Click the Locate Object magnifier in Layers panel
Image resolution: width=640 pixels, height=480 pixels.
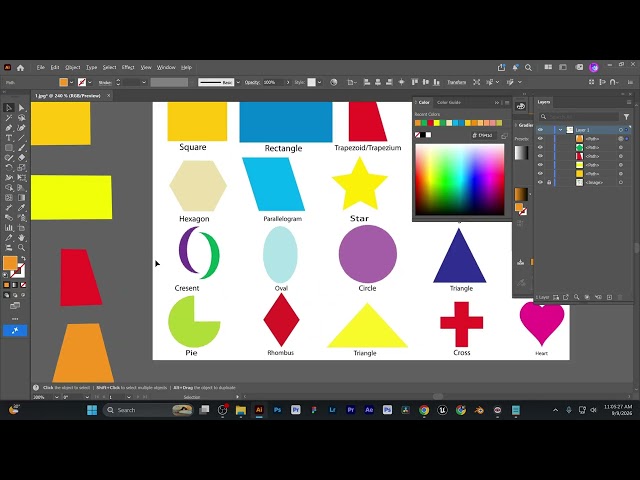(x=576, y=297)
